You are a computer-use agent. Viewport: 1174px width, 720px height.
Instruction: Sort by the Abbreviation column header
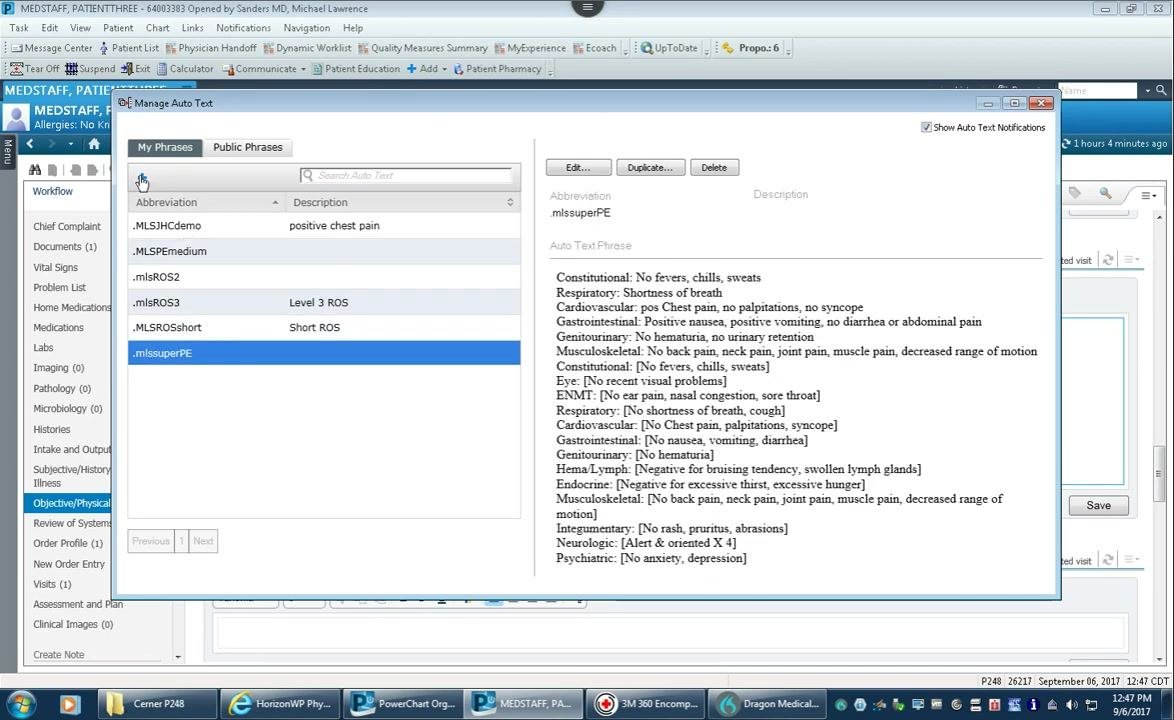click(x=205, y=202)
